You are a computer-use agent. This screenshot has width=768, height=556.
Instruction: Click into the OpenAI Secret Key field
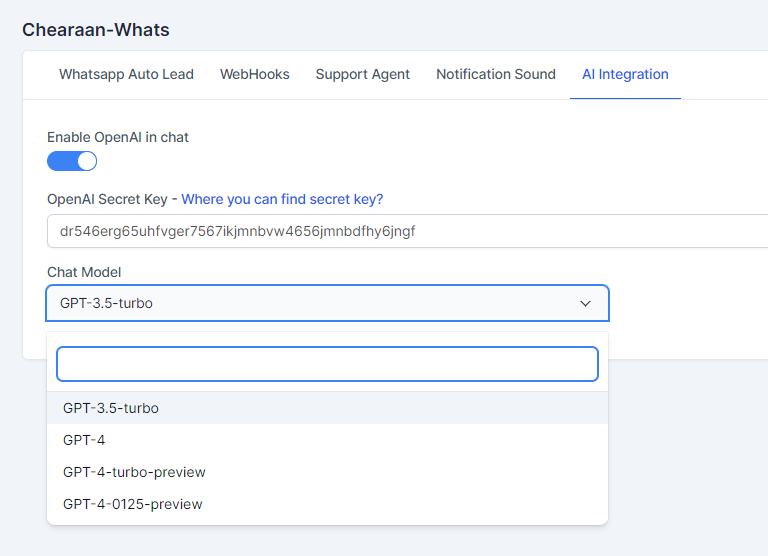(400, 231)
